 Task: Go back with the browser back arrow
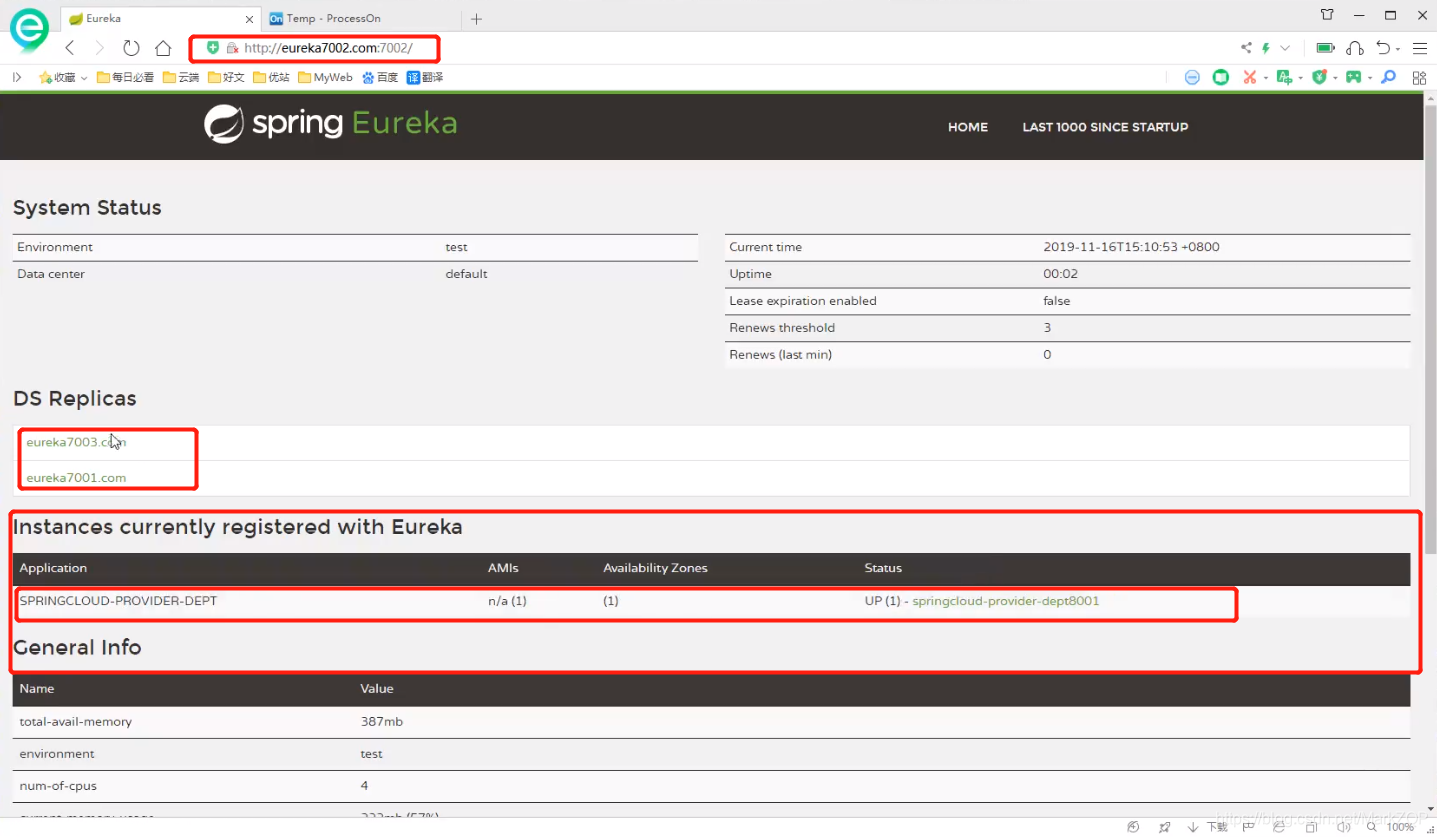[x=70, y=48]
